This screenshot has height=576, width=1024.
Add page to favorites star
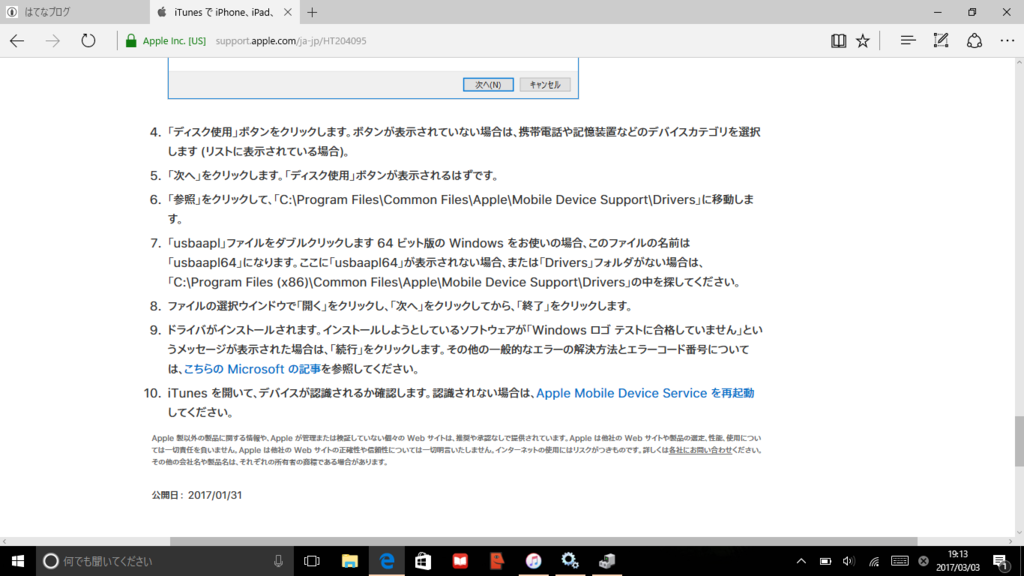tap(863, 40)
